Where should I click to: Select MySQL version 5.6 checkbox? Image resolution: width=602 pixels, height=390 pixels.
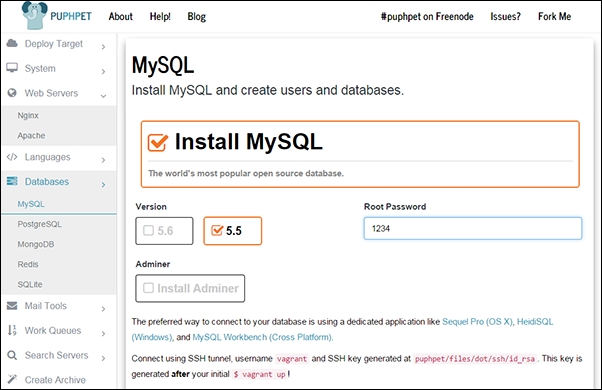[x=148, y=230]
